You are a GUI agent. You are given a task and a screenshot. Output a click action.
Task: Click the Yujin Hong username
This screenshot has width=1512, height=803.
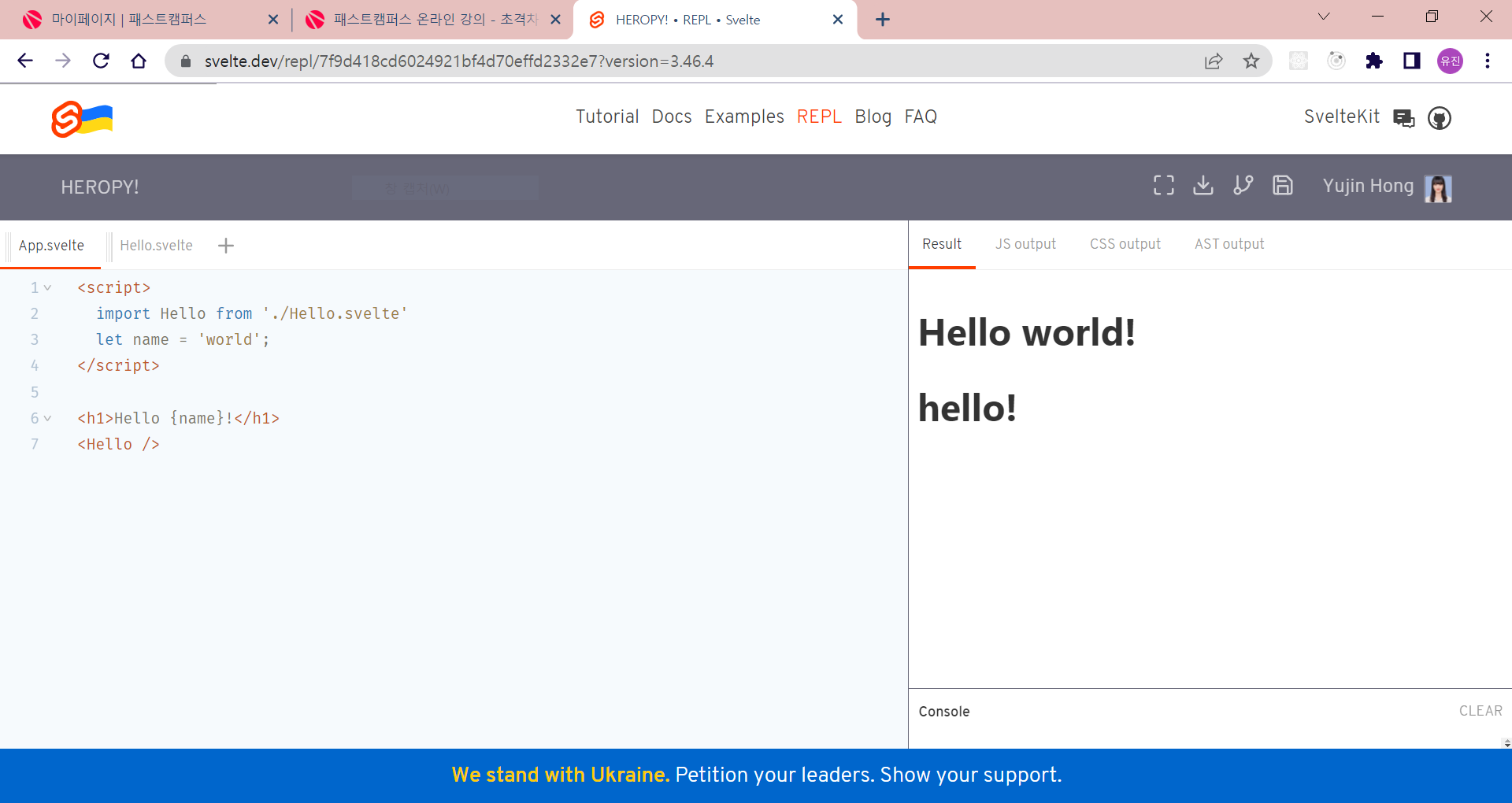click(1368, 187)
